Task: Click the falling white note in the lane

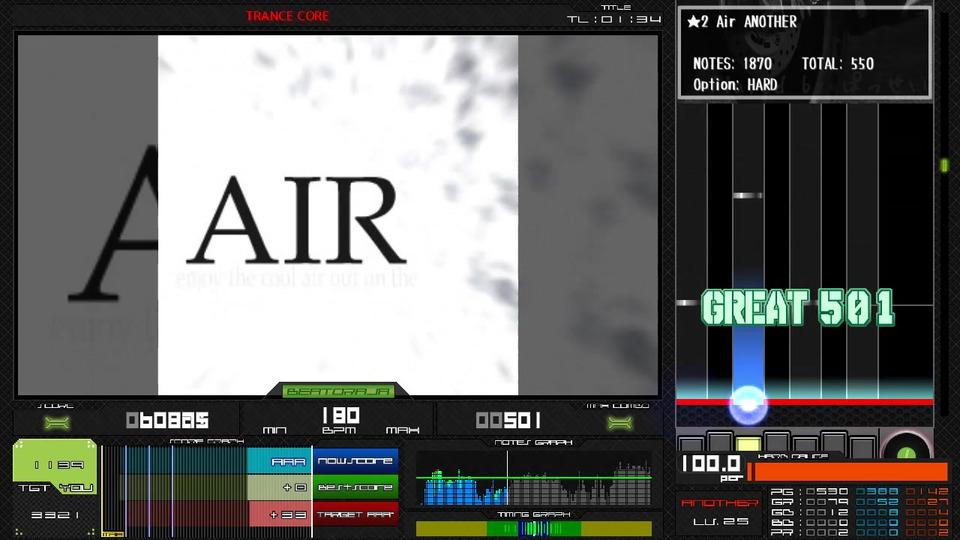Action: click(x=748, y=196)
